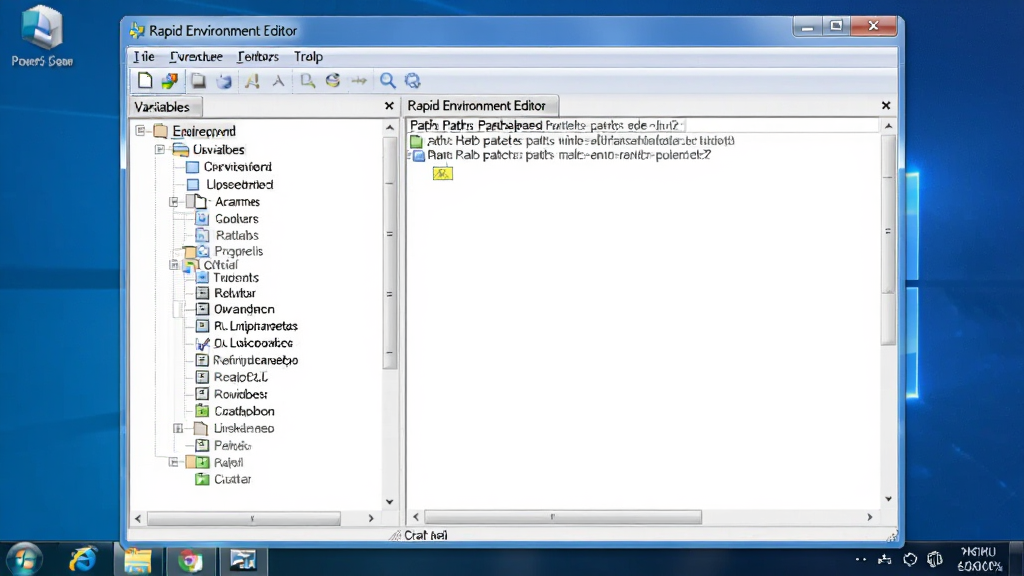Click the Variables panel scroll down arrow

tap(390, 502)
